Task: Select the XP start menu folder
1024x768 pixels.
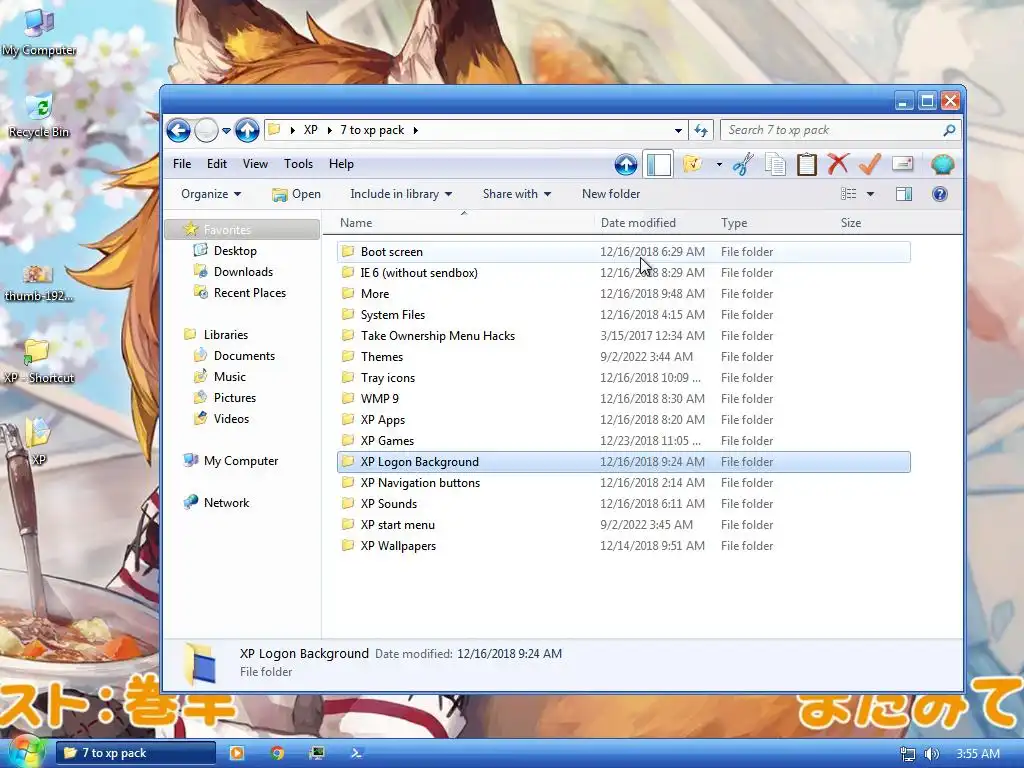Action: pos(624,524)
